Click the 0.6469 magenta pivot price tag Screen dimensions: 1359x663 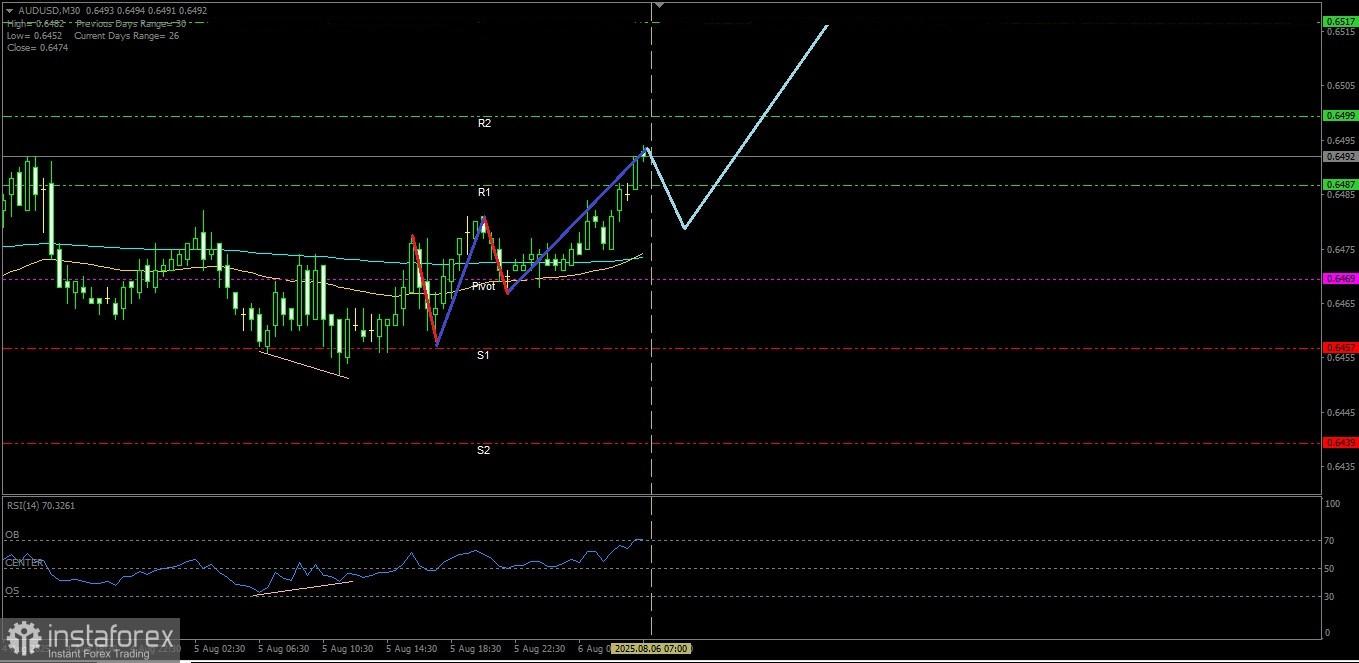1340,278
